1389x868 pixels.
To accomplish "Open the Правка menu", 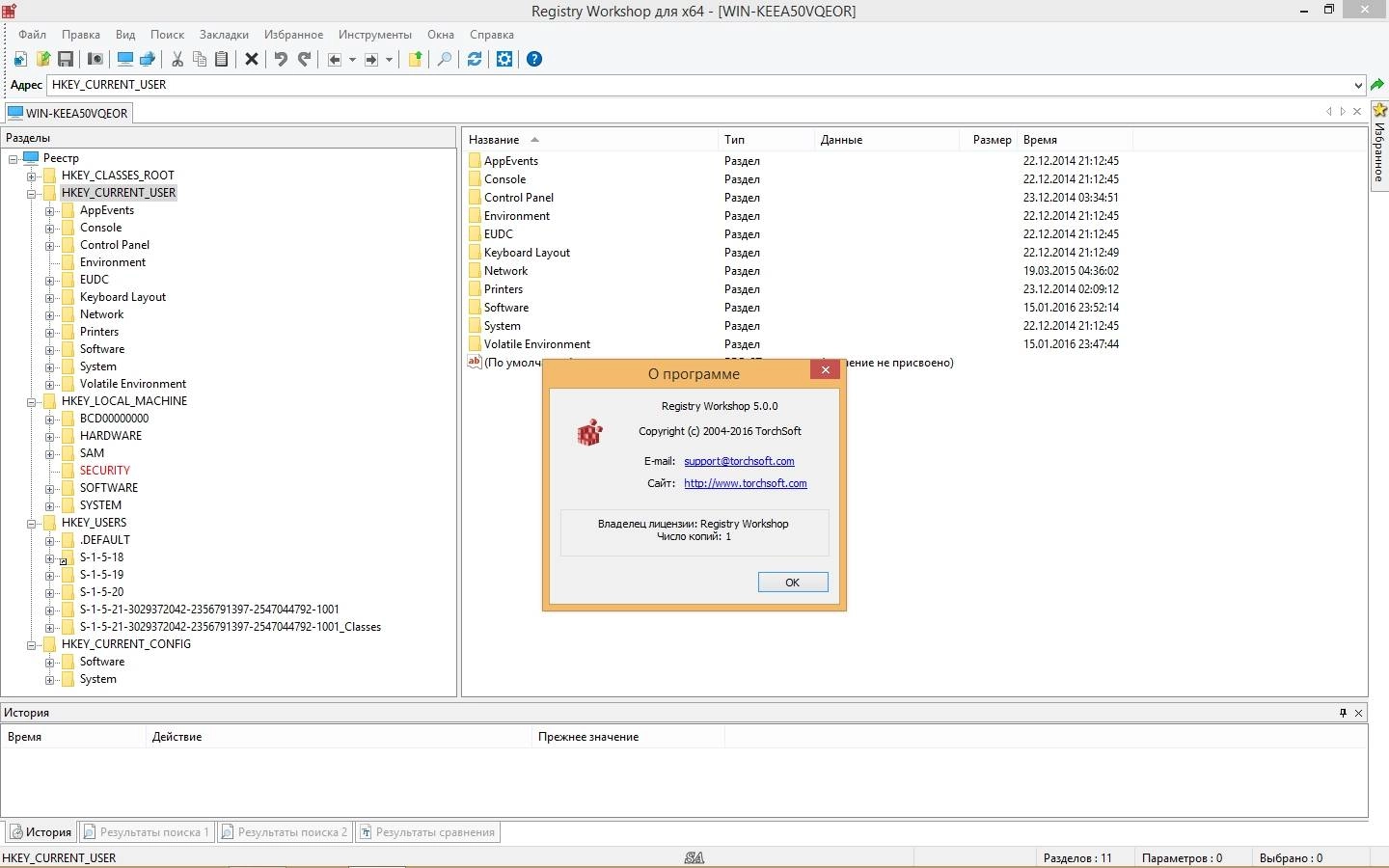I will [81, 35].
